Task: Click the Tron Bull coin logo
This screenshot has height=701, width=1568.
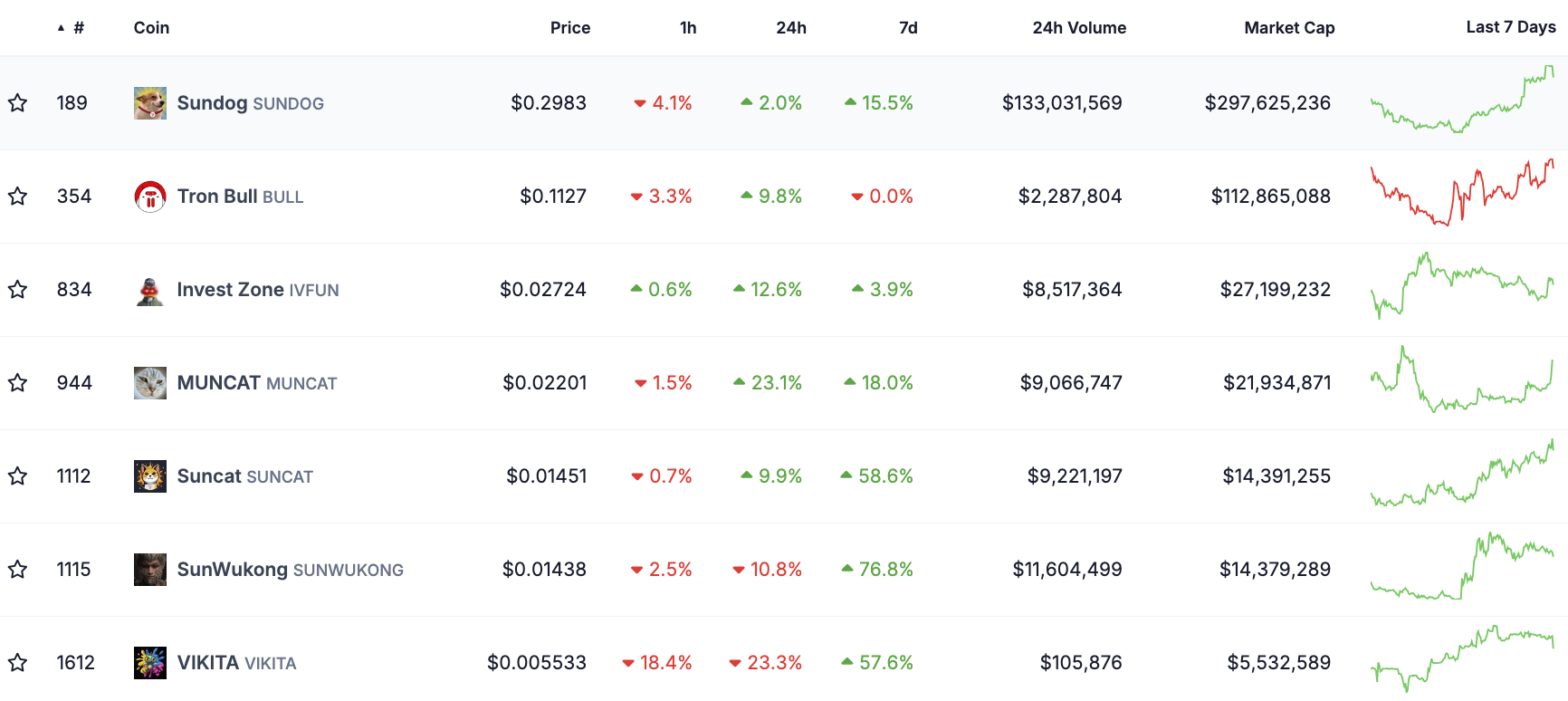Action: pyautogui.click(x=149, y=197)
